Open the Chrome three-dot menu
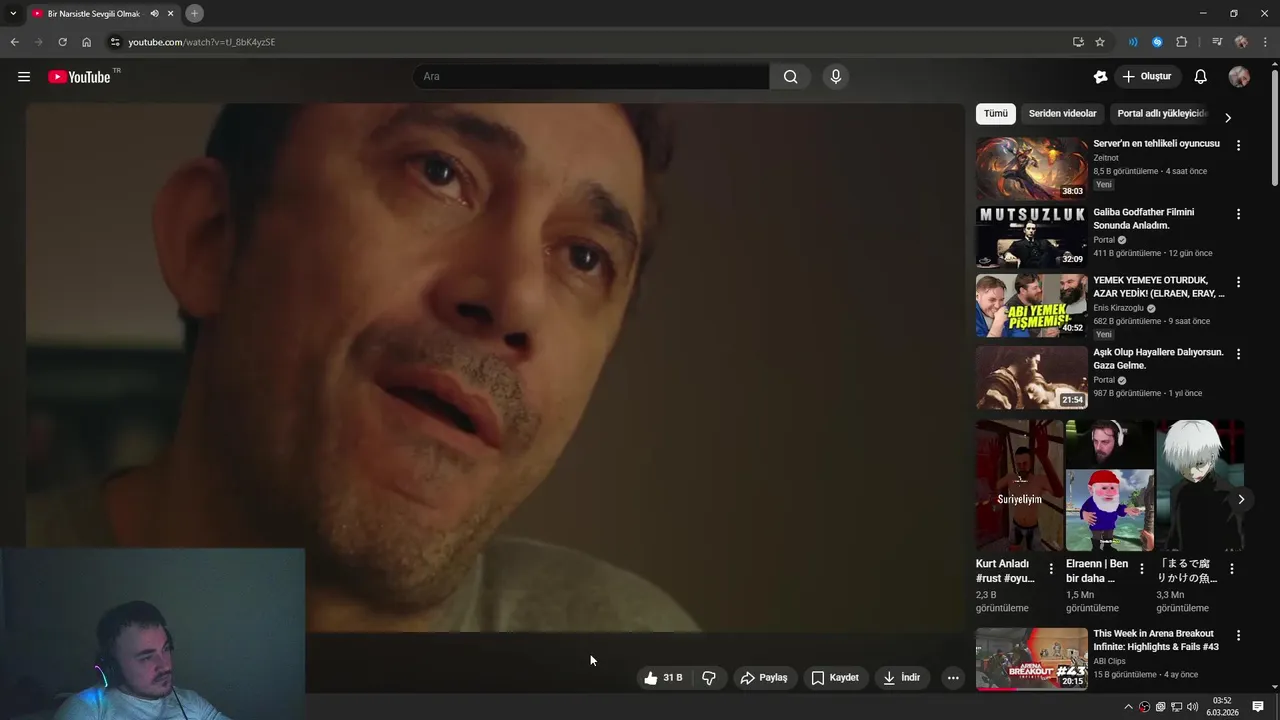This screenshot has height=720, width=1280. click(x=1265, y=42)
